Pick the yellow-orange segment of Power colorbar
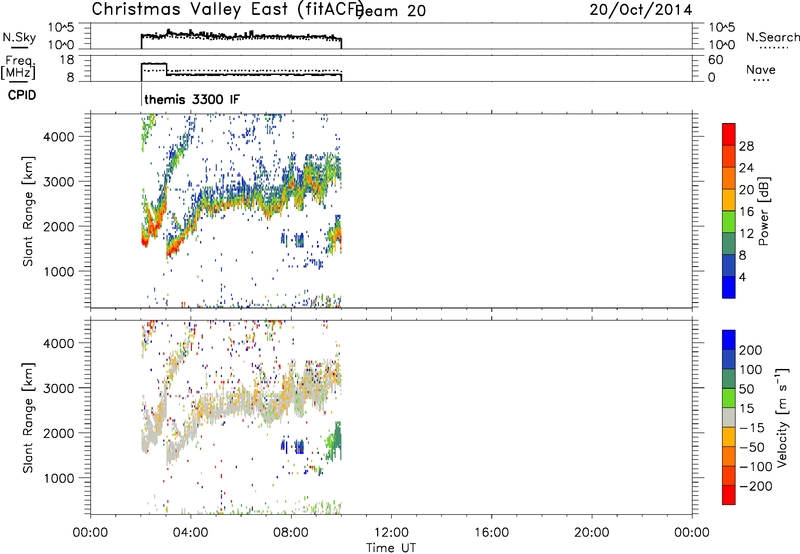Image resolution: width=800 pixels, height=554 pixels. [x=729, y=200]
